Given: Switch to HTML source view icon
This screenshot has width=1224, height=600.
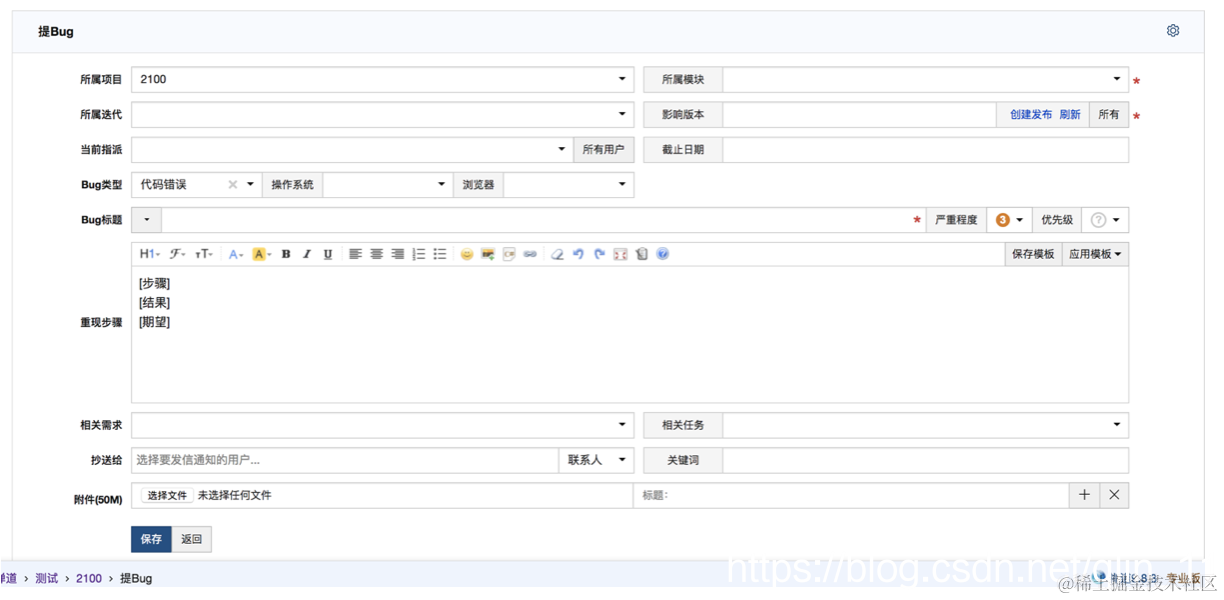Looking at the screenshot, I should point(641,254).
